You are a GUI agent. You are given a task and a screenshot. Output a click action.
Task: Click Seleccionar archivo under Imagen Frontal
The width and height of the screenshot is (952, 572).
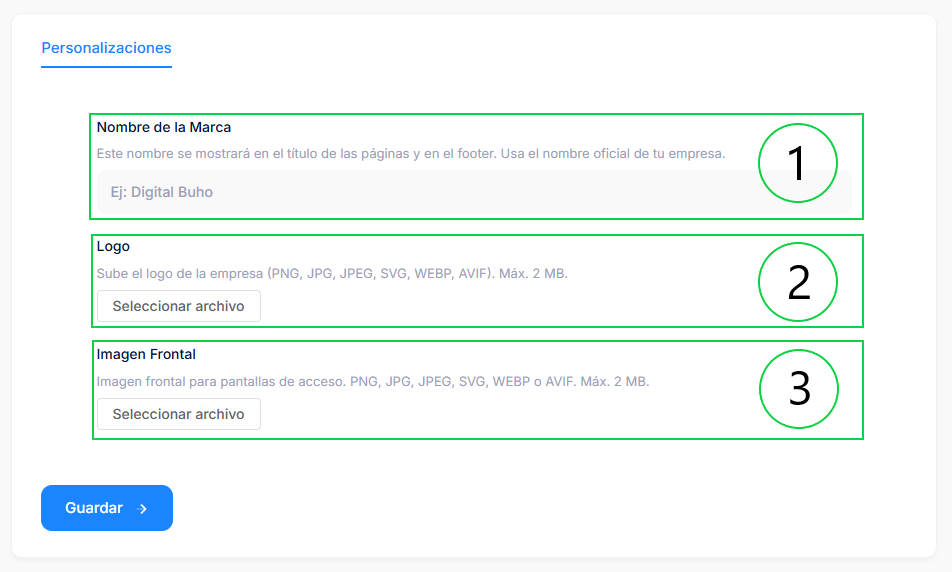[178, 414]
